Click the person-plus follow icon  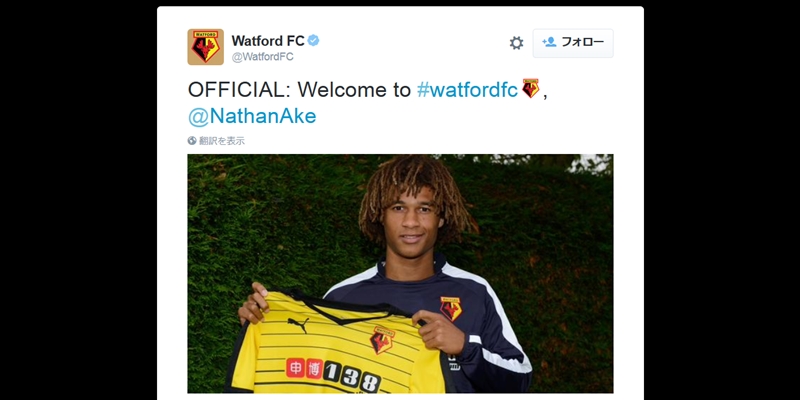pos(549,42)
